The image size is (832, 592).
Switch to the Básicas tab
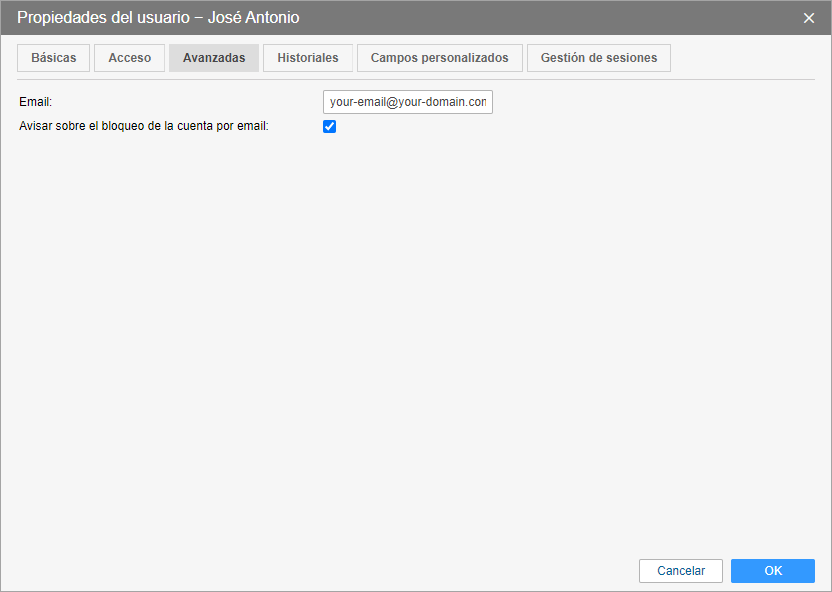tap(54, 58)
